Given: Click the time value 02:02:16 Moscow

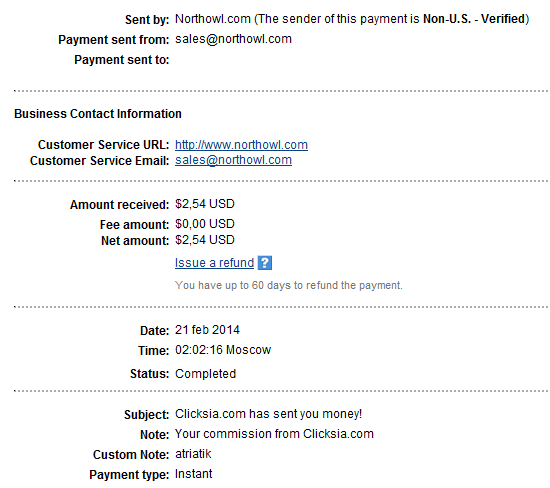Looking at the screenshot, I should click(x=223, y=350).
